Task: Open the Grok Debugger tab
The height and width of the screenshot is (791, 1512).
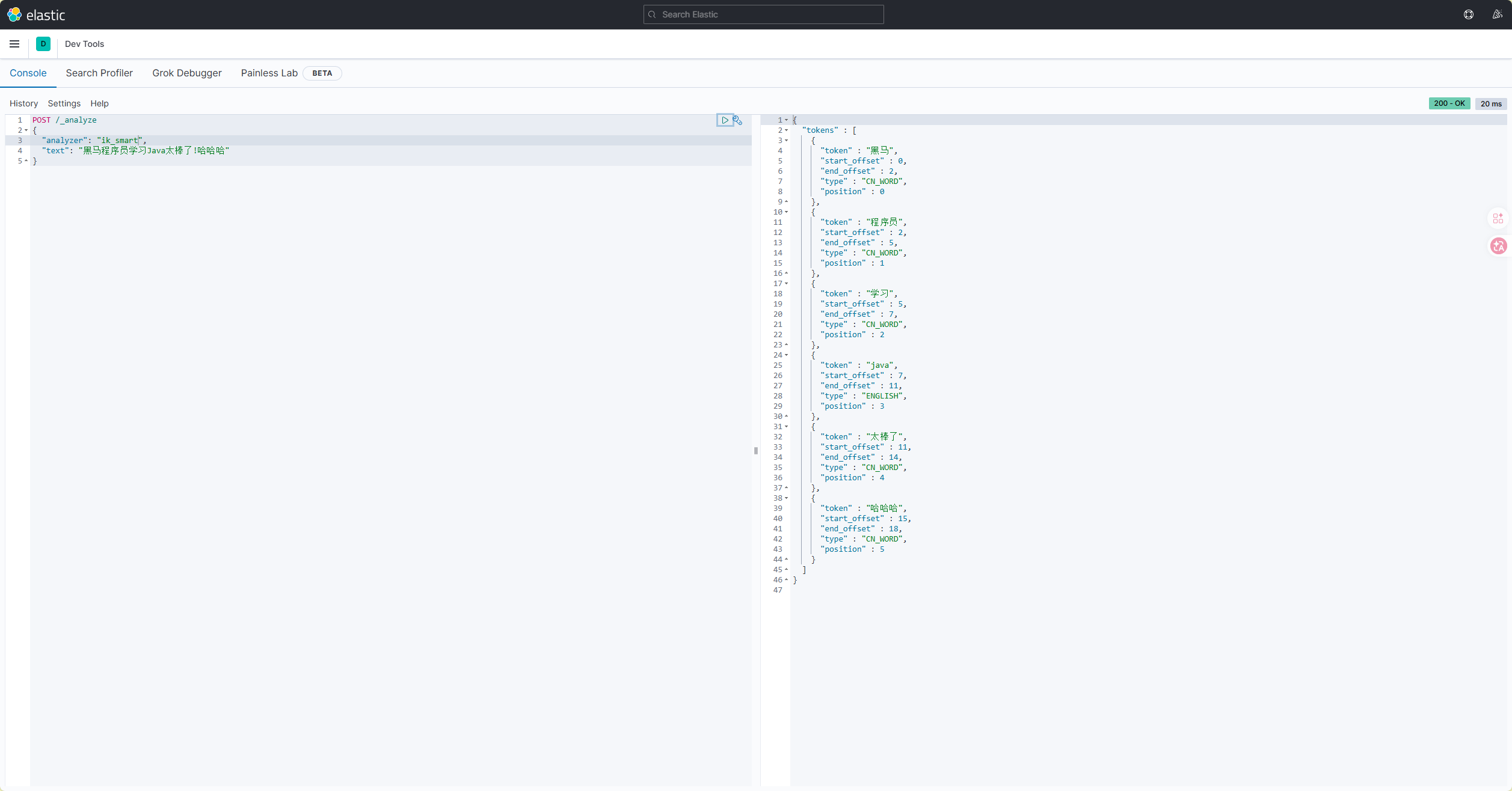Action: point(186,73)
